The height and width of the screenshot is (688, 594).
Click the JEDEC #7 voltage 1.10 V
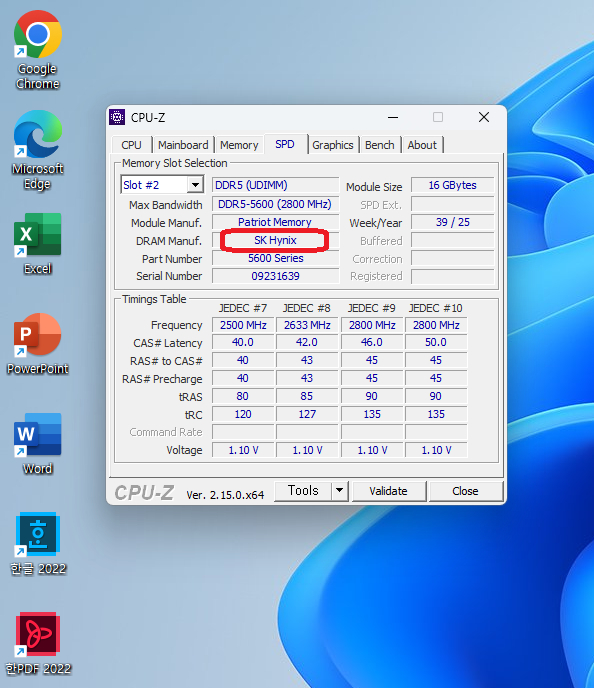pyautogui.click(x=243, y=450)
